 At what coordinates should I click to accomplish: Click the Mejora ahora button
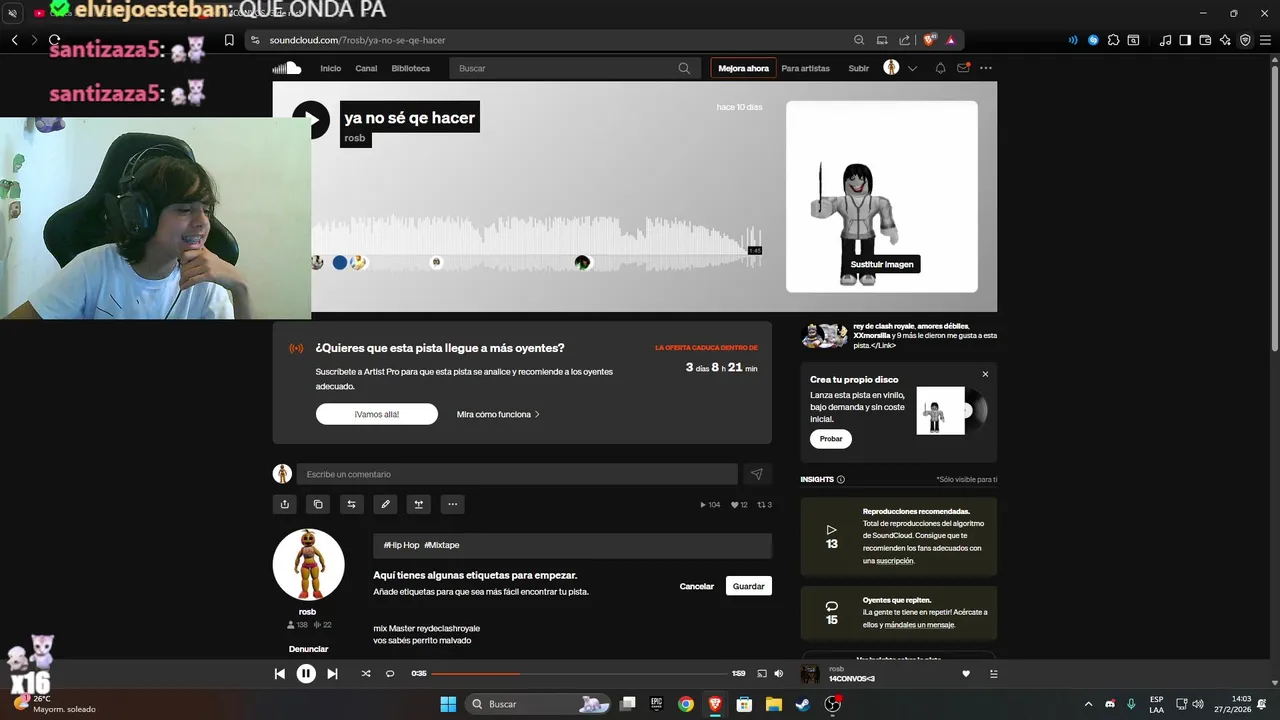pyautogui.click(x=743, y=68)
